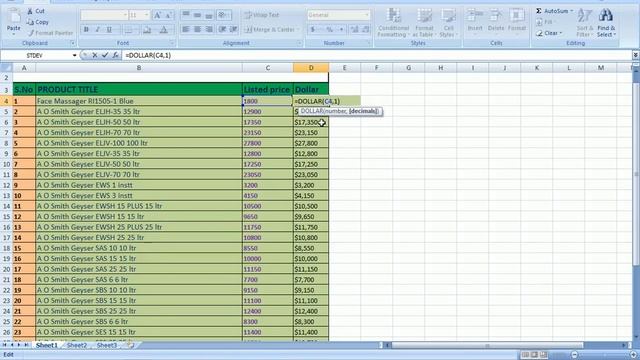
Task: Click the Fill Color bucket
Action: (147, 30)
